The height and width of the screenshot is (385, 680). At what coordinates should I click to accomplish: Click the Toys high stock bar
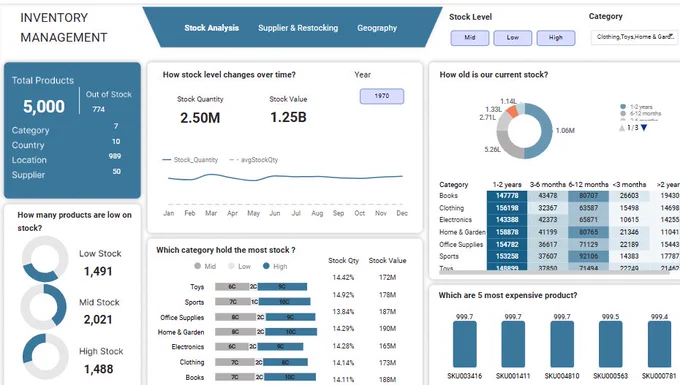point(282,287)
